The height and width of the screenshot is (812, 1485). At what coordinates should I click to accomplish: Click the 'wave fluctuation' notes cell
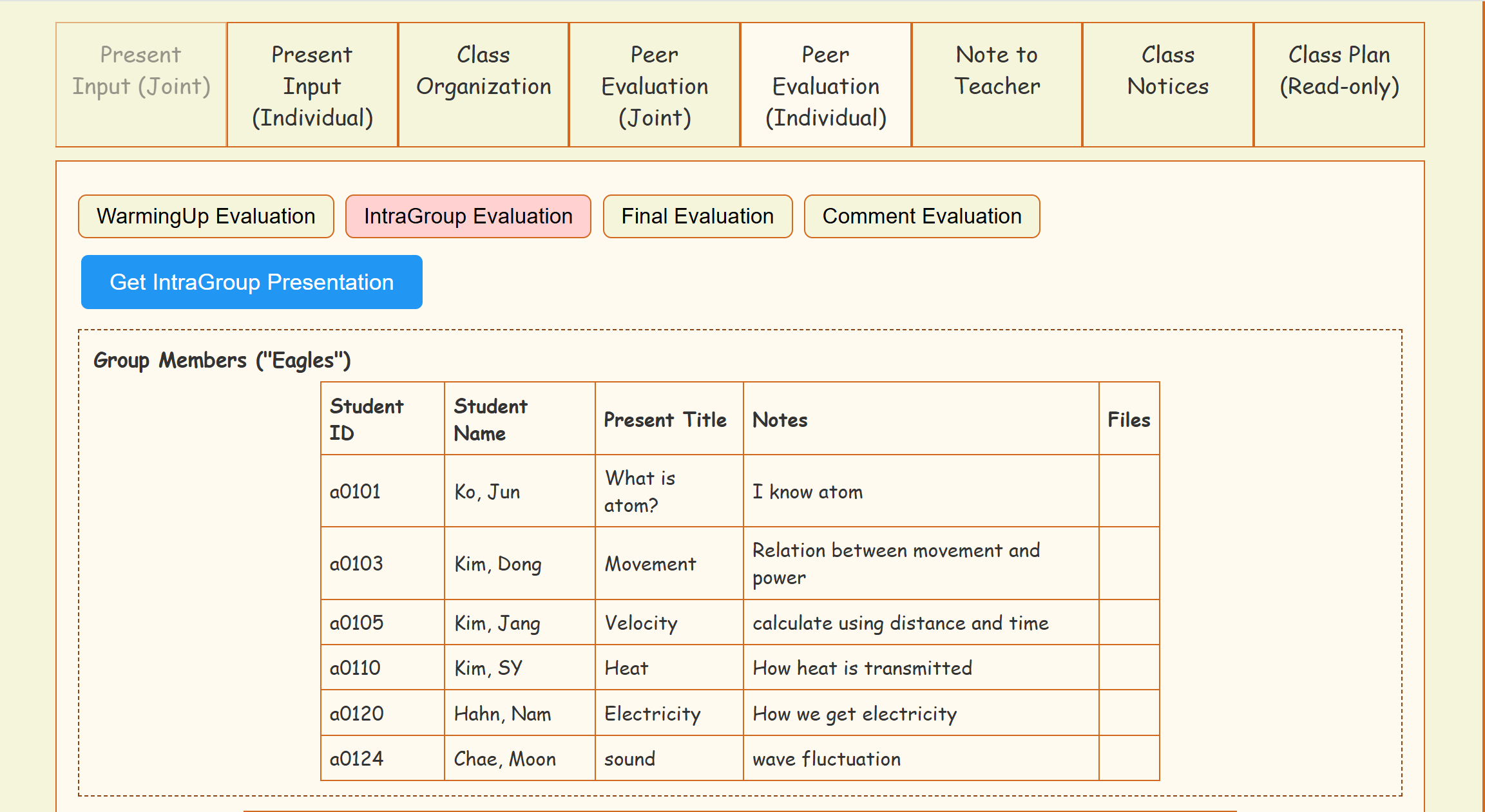(x=827, y=759)
